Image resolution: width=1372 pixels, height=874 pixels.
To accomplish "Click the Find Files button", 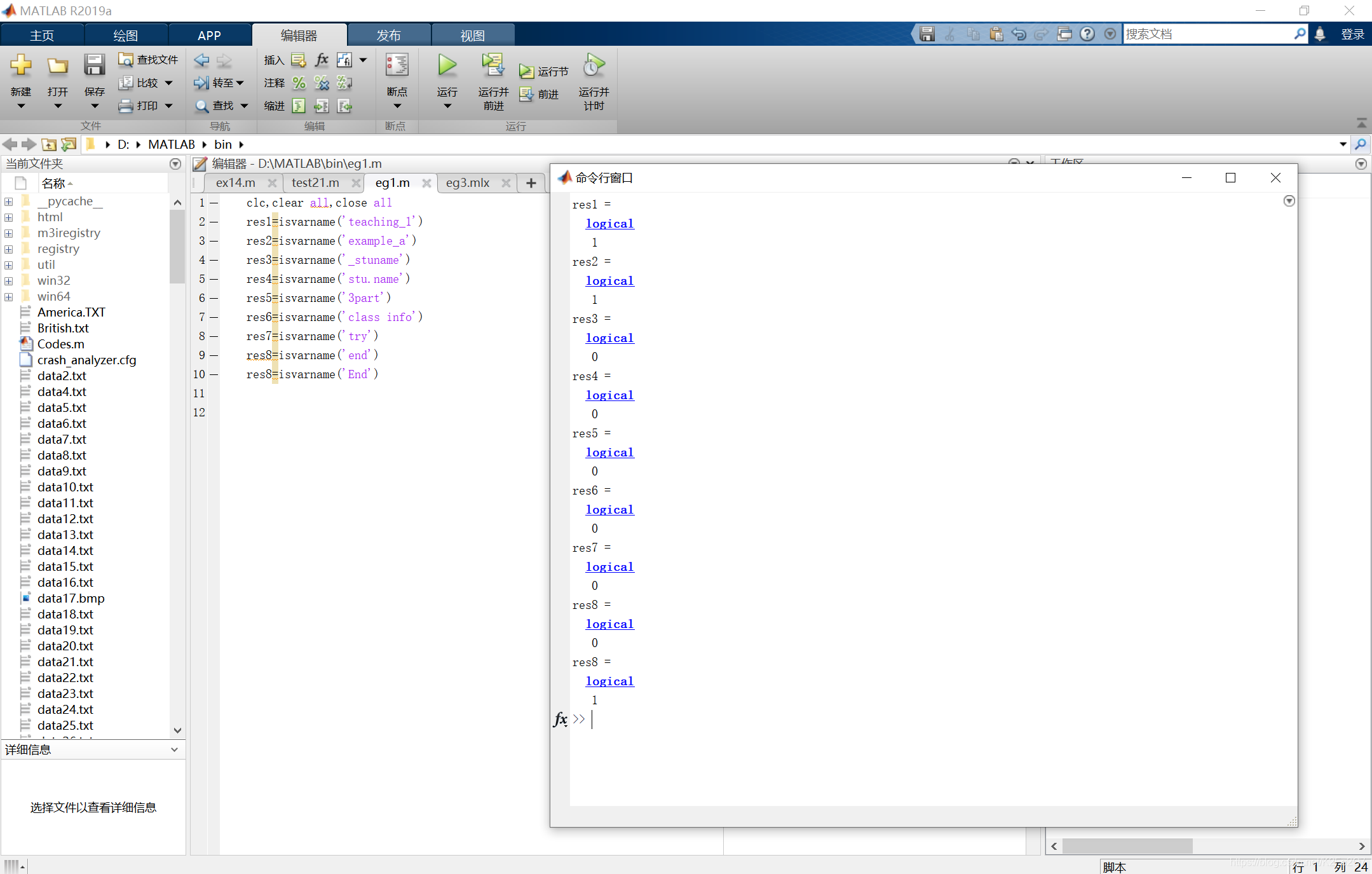I will 149,60.
